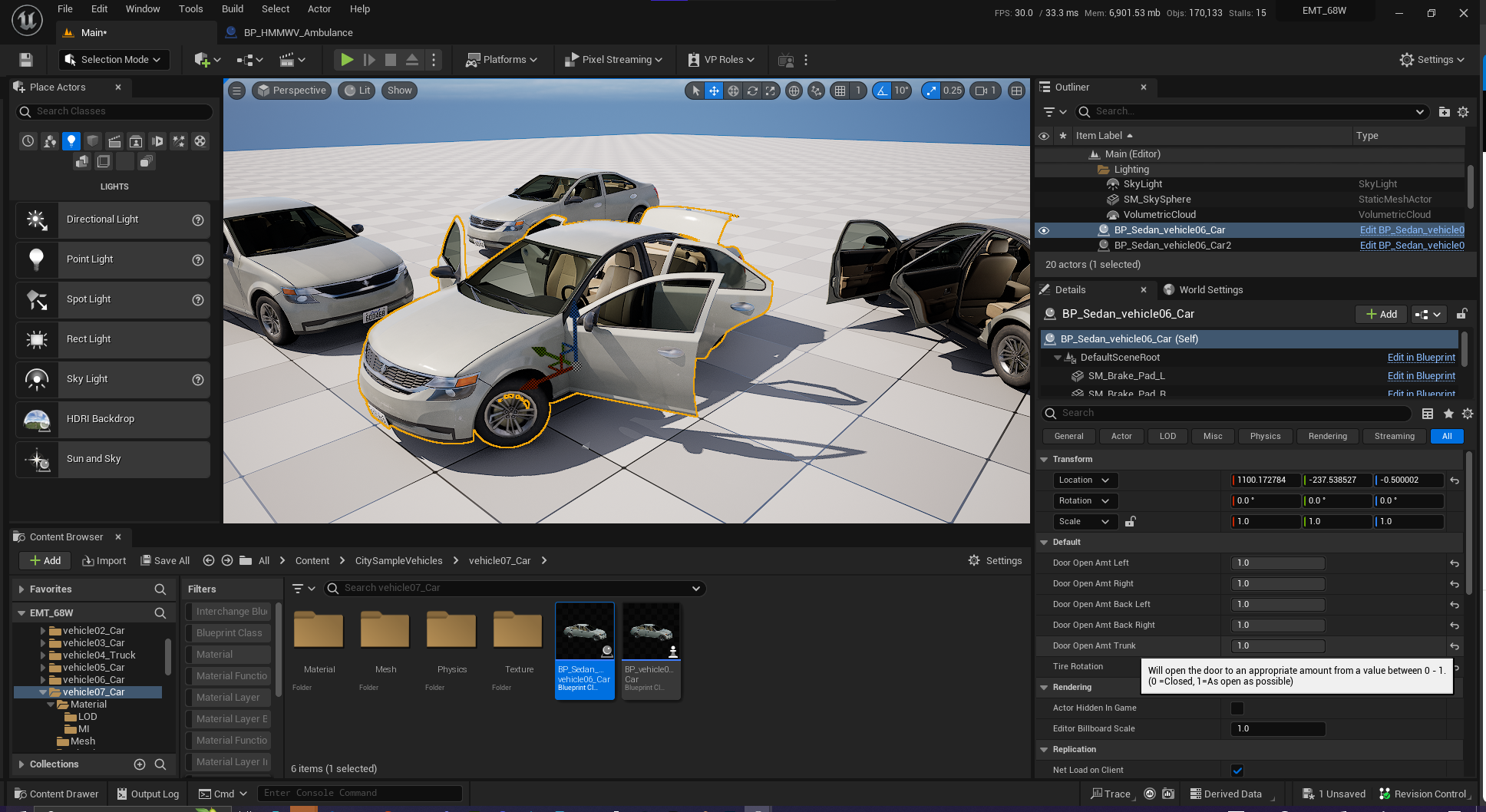The height and width of the screenshot is (812, 1486).
Task: Click the Save level floppy disk icon
Action: pos(26,60)
